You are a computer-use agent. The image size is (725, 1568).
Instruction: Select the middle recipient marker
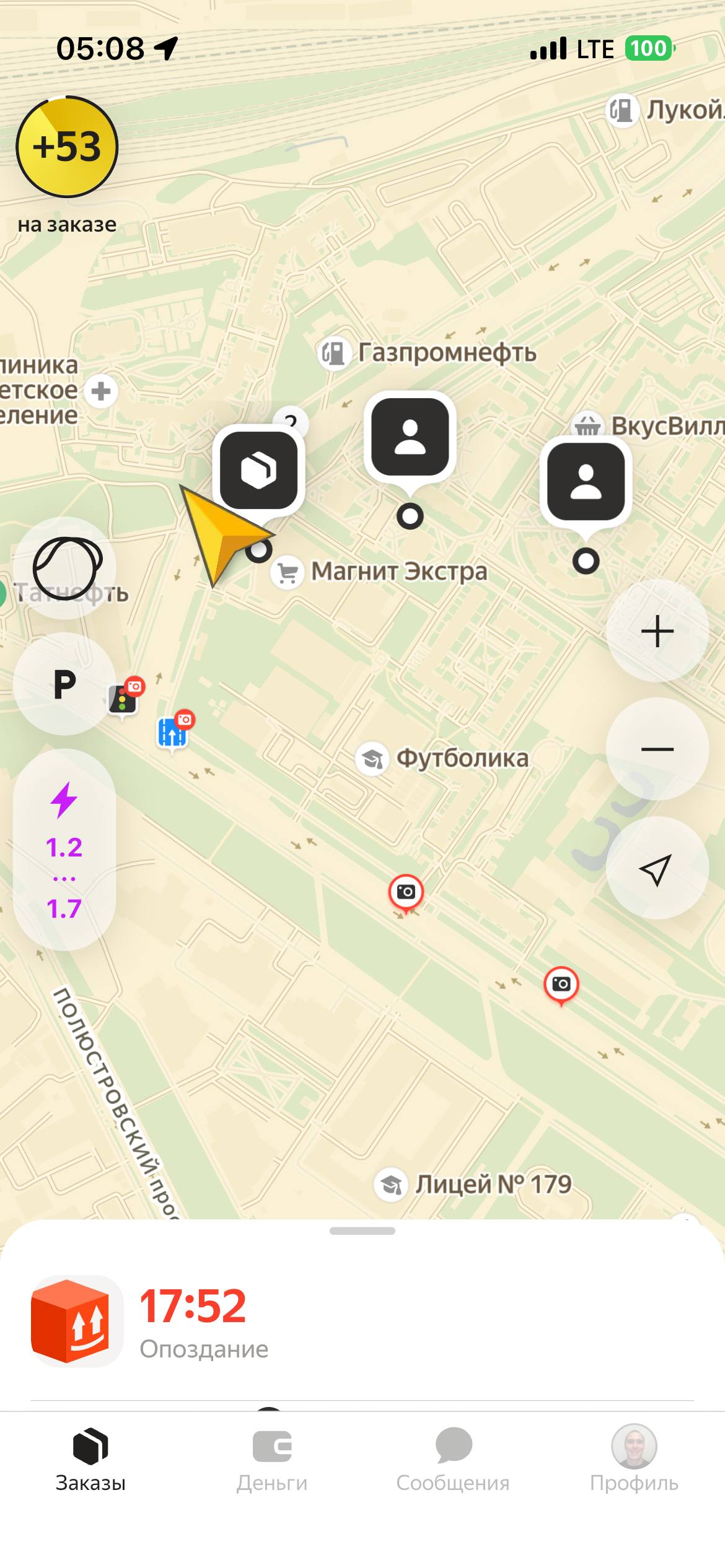(x=410, y=437)
